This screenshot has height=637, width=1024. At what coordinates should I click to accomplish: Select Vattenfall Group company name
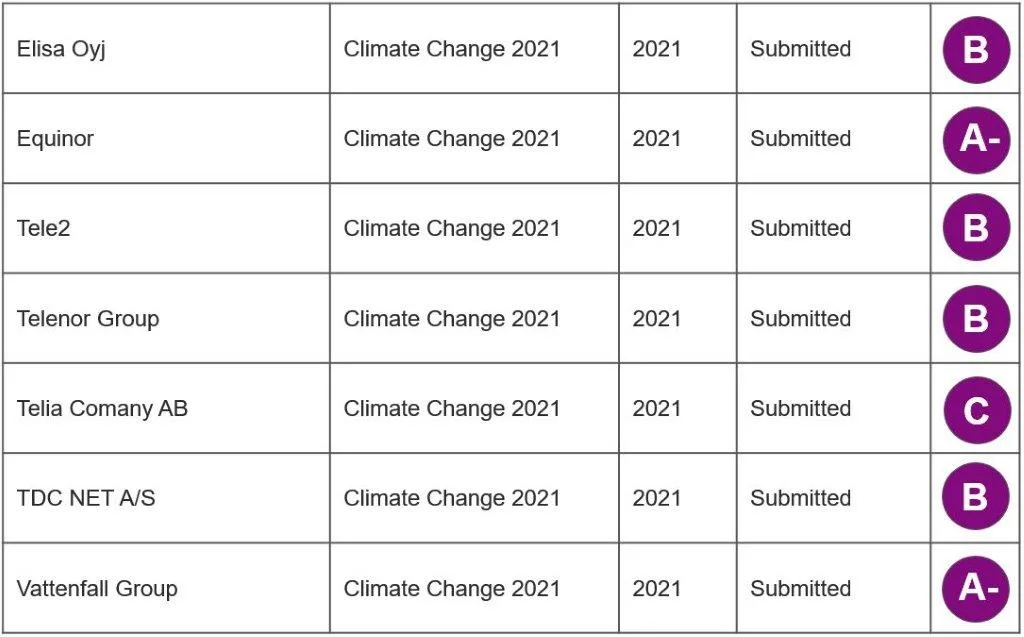click(x=97, y=589)
